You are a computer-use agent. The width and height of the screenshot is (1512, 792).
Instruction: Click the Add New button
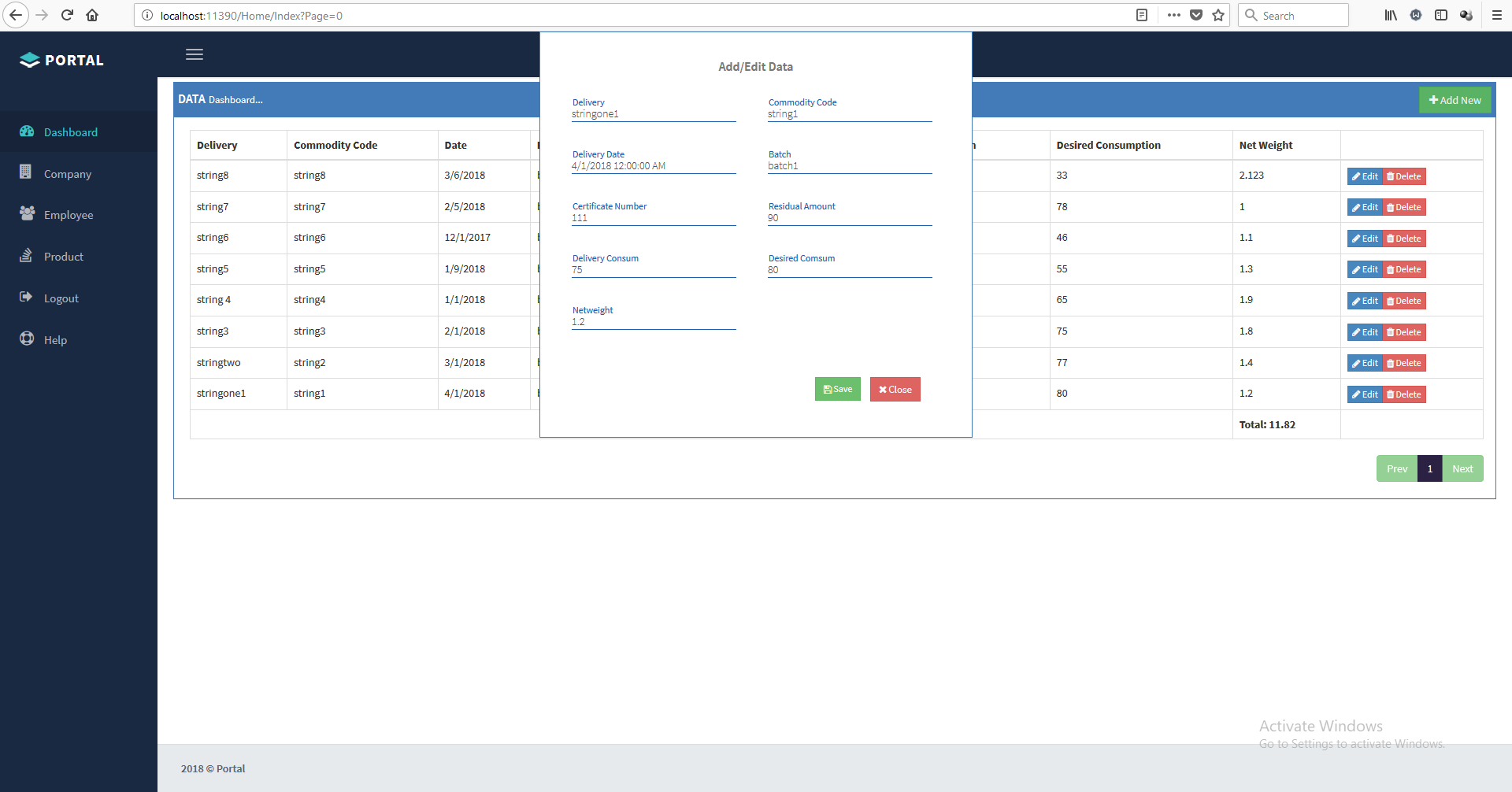tap(1455, 100)
